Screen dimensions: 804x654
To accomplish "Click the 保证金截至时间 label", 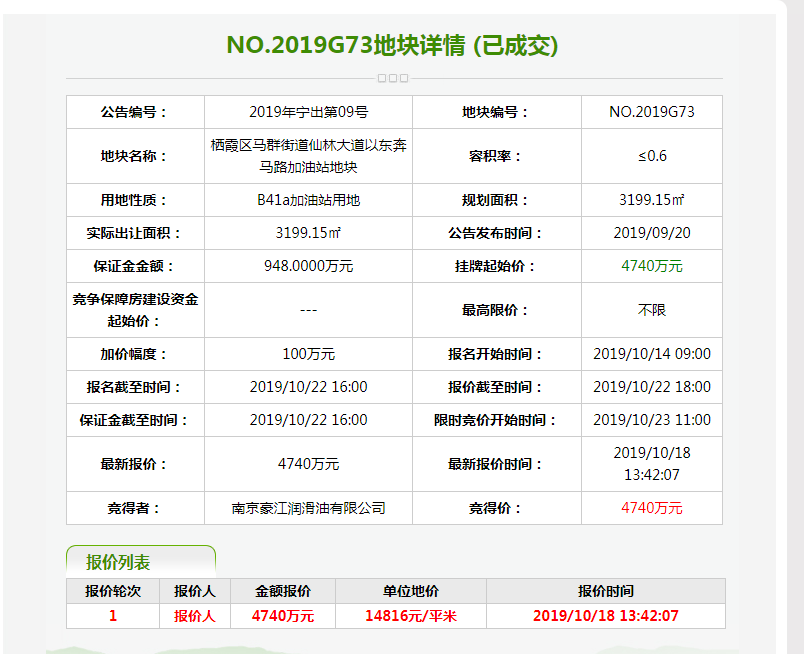I will (135, 420).
